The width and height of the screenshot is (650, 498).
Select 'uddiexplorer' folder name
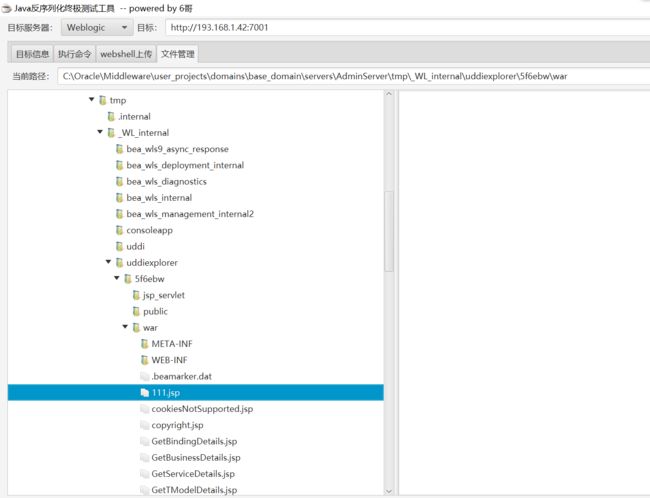(152, 262)
